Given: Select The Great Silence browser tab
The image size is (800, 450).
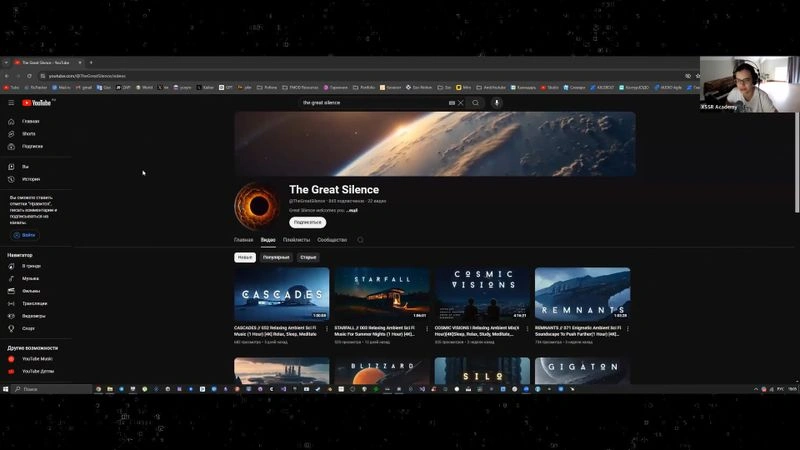Looking at the screenshot, I should [x=46, y=62].
